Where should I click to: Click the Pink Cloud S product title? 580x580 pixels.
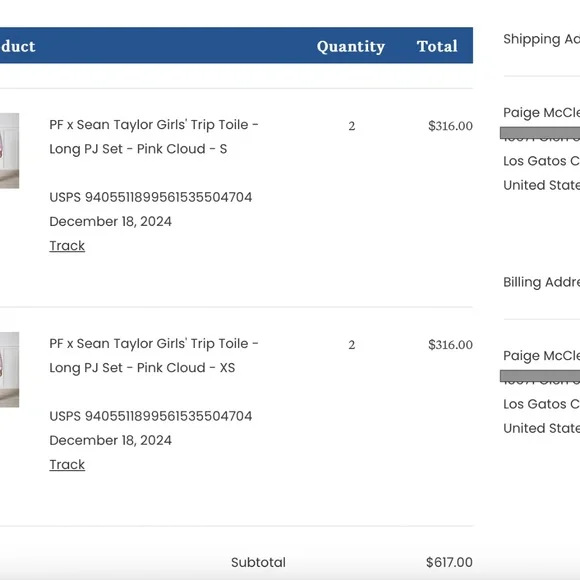pyautogui.click(x=154, y=136)
